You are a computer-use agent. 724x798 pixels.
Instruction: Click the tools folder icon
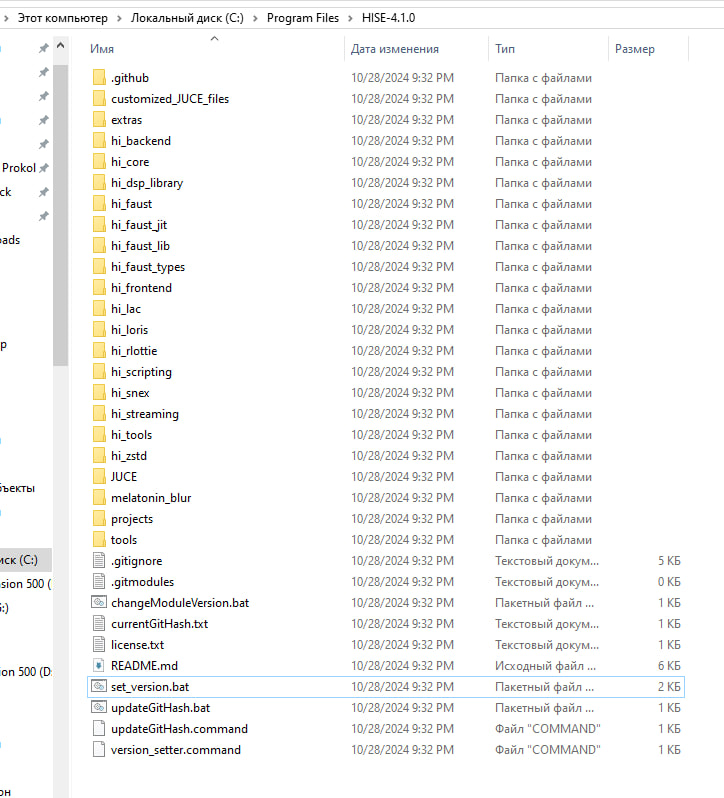(99, 539)
